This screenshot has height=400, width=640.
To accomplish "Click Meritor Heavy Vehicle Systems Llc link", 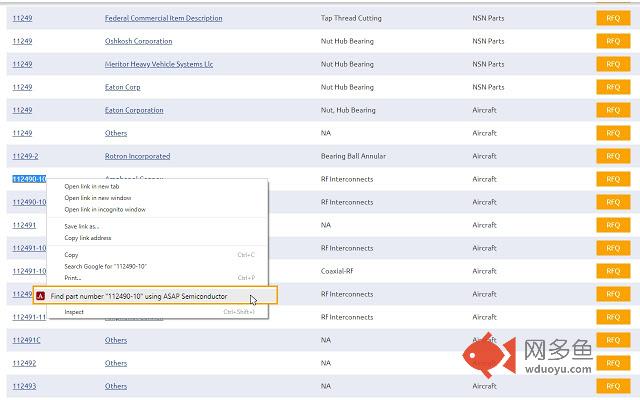I will click(x=159, y=64).
